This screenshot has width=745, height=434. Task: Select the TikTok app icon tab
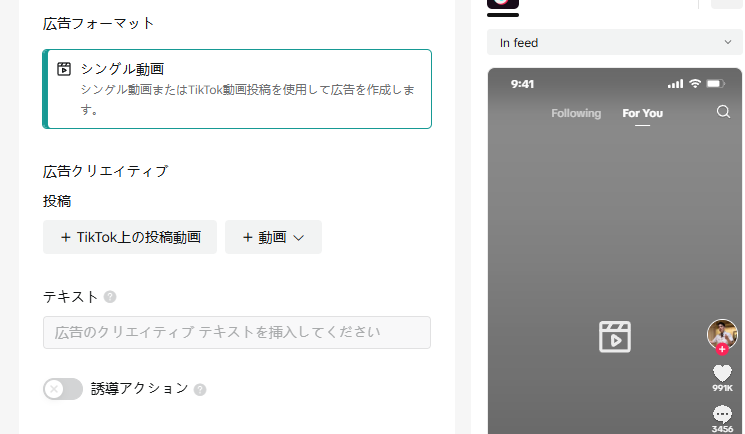pos(503,5)
